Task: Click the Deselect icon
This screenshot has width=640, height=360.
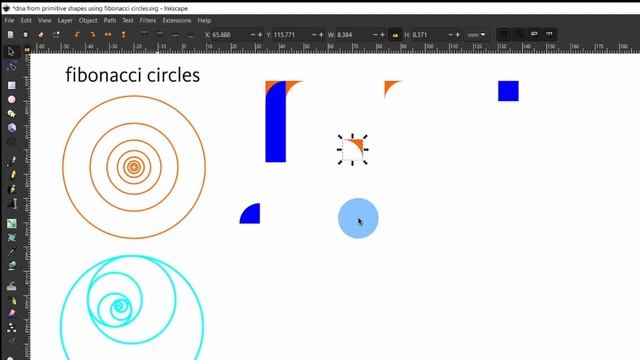Action: 40,35
